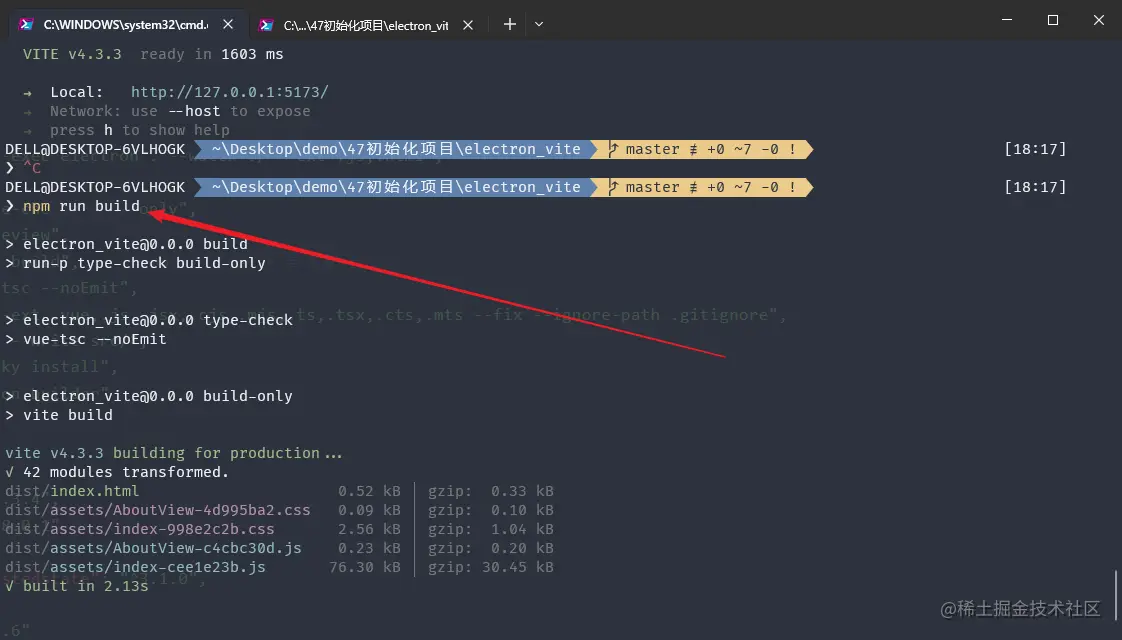Click the 'vite build' command line
1122x640 pixels.
pos(67,414)
